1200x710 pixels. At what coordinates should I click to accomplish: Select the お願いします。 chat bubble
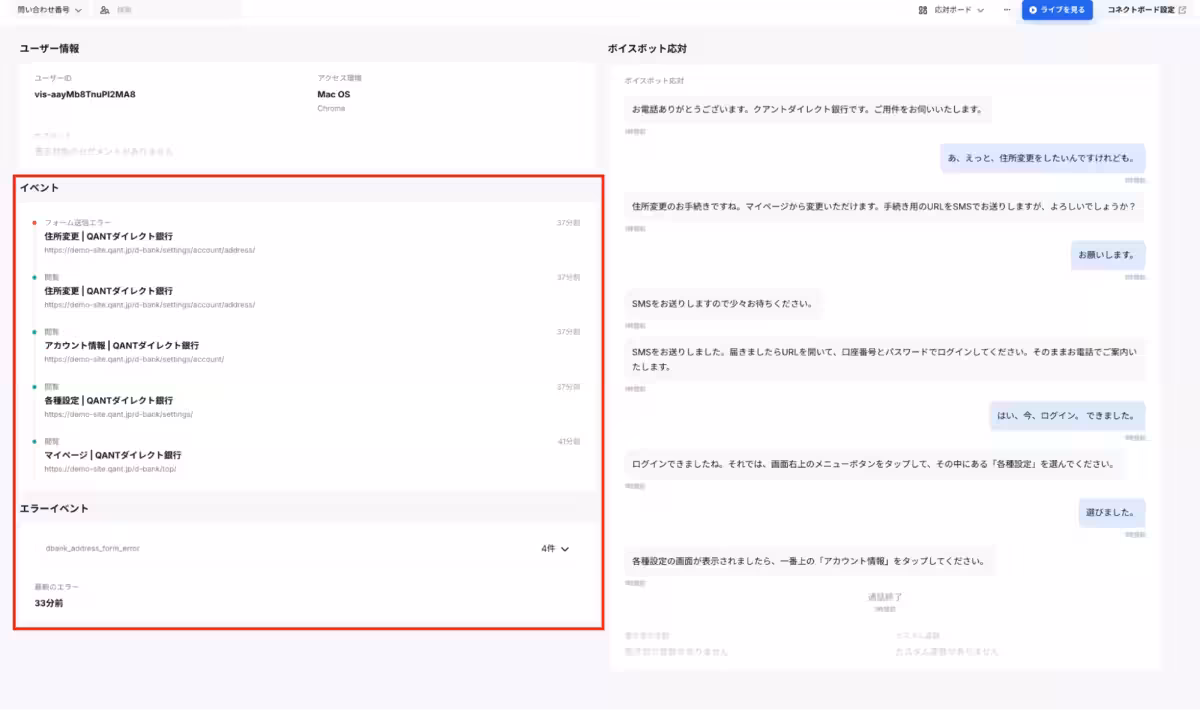1108,256
